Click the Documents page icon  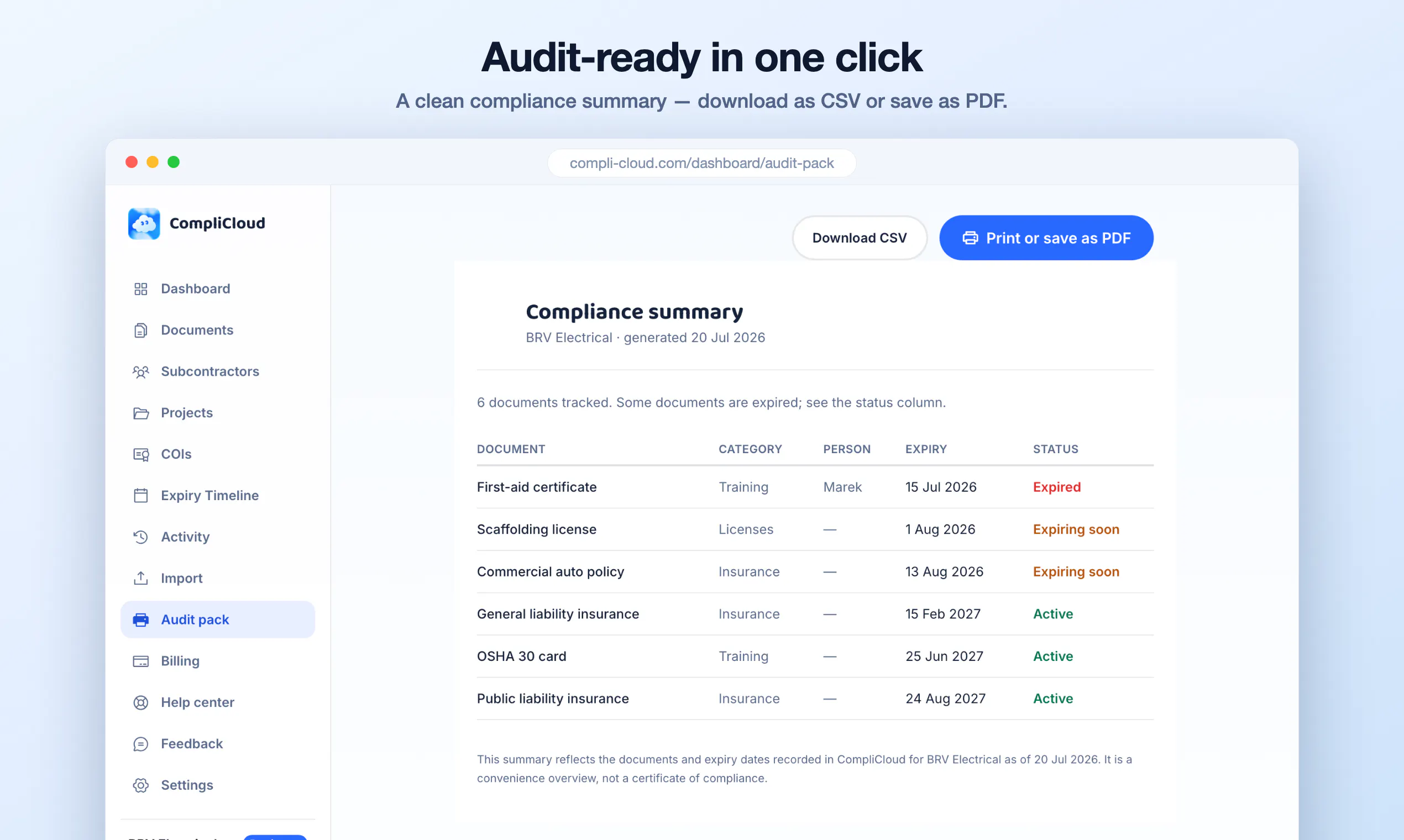[140, 330]
